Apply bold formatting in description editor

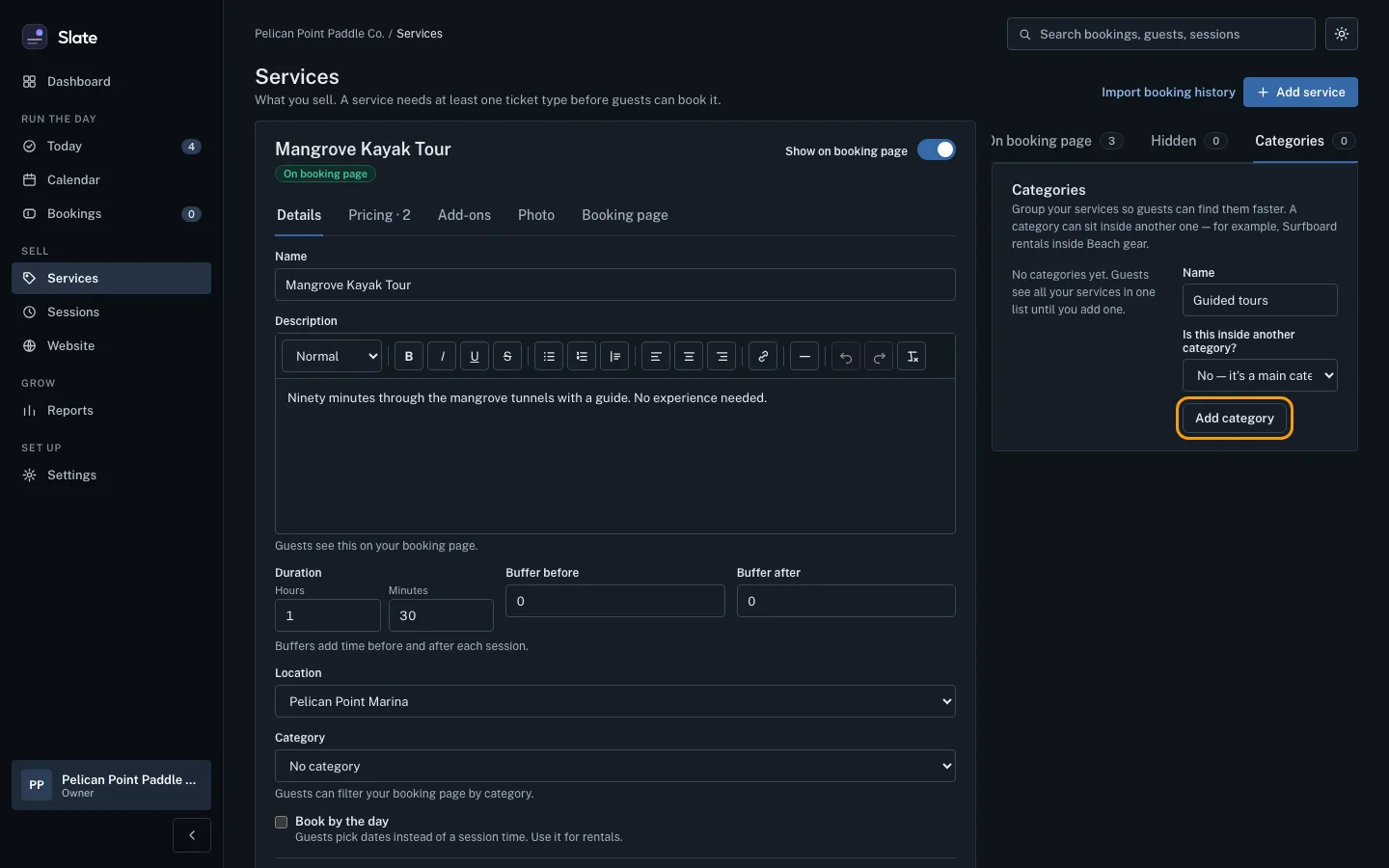pyautogui.click(x=409, y=357)
